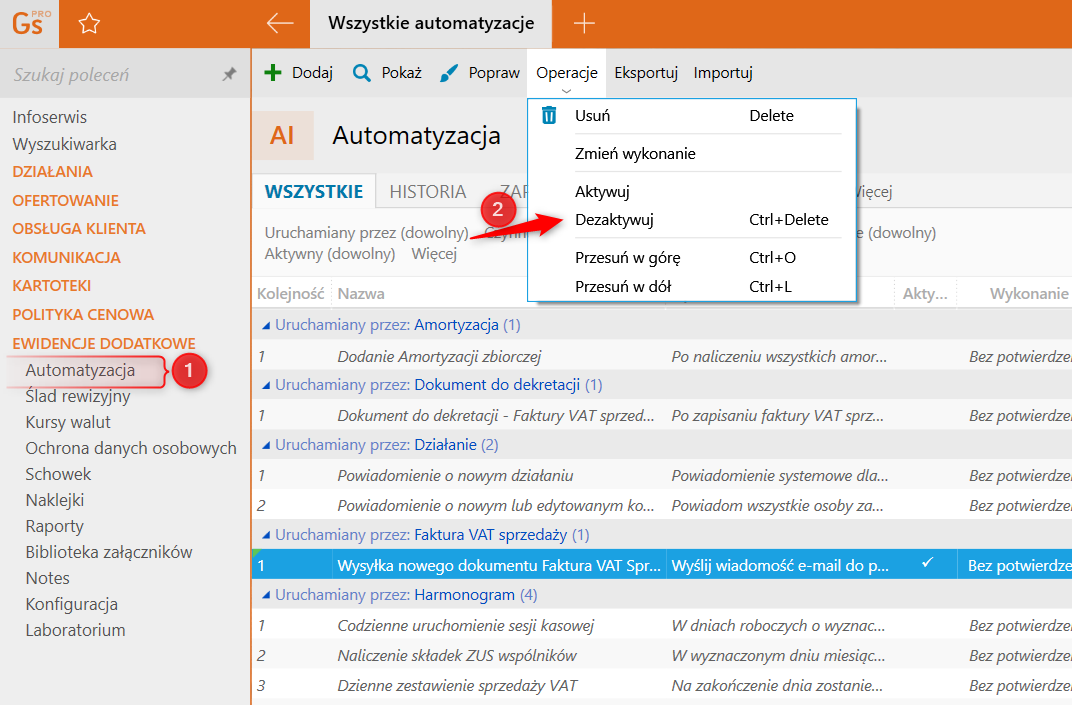The width and height of the screenshot is (1072, 705).
Task: Choose Przesuń w górę entry
Action: coord(691,258)
